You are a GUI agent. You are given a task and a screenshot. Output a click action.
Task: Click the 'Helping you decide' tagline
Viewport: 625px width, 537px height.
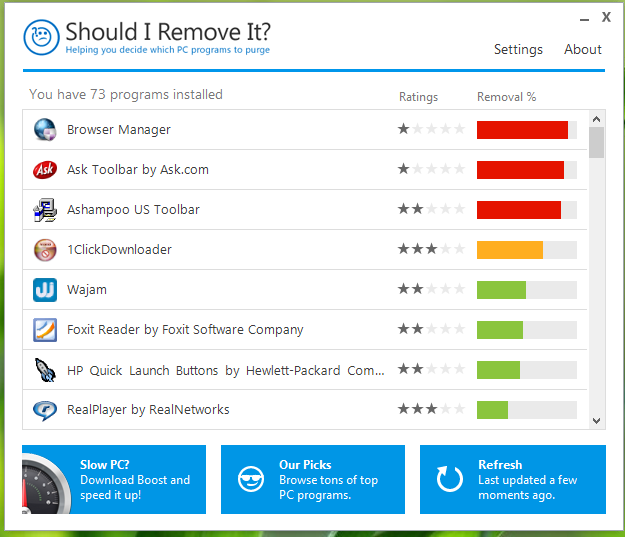point(167,50)
